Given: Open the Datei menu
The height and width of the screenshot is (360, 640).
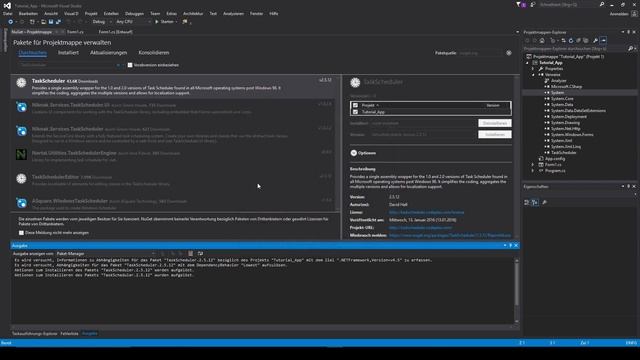Looking at the screenshot, I should [7, 13].
